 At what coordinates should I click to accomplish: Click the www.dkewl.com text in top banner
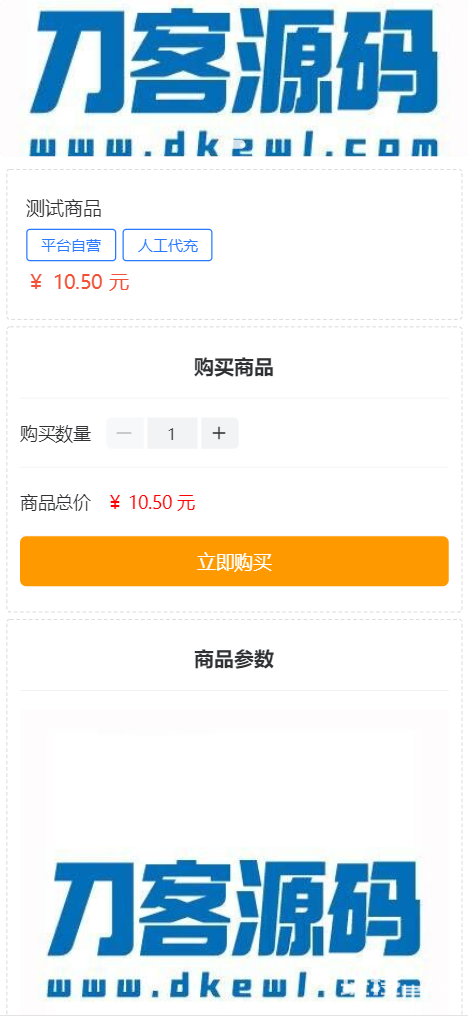pos(234,148)
